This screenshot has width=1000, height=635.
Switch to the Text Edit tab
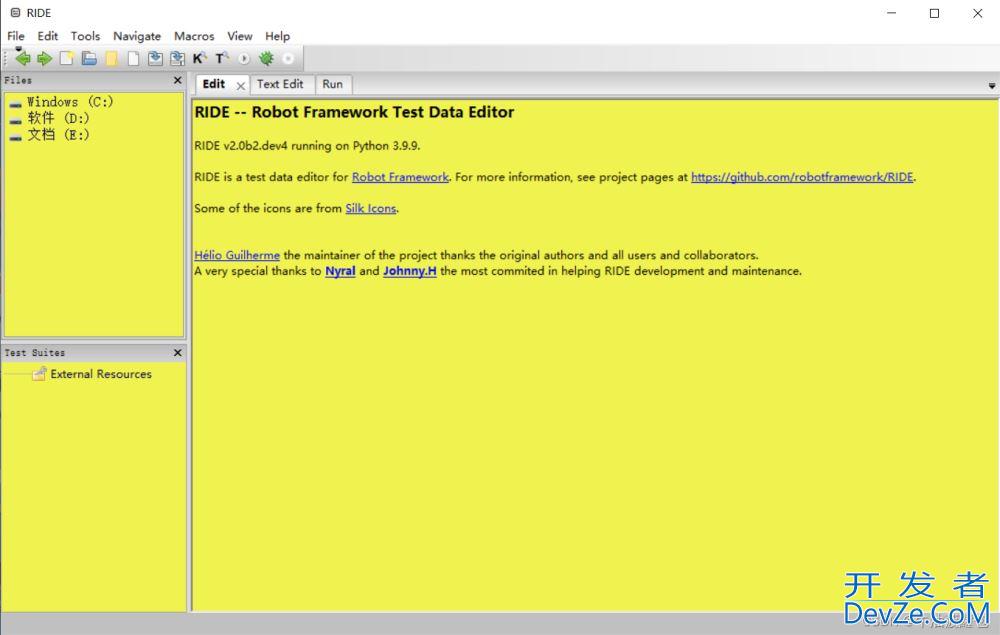pyautogui.click(x=280, y=84)
